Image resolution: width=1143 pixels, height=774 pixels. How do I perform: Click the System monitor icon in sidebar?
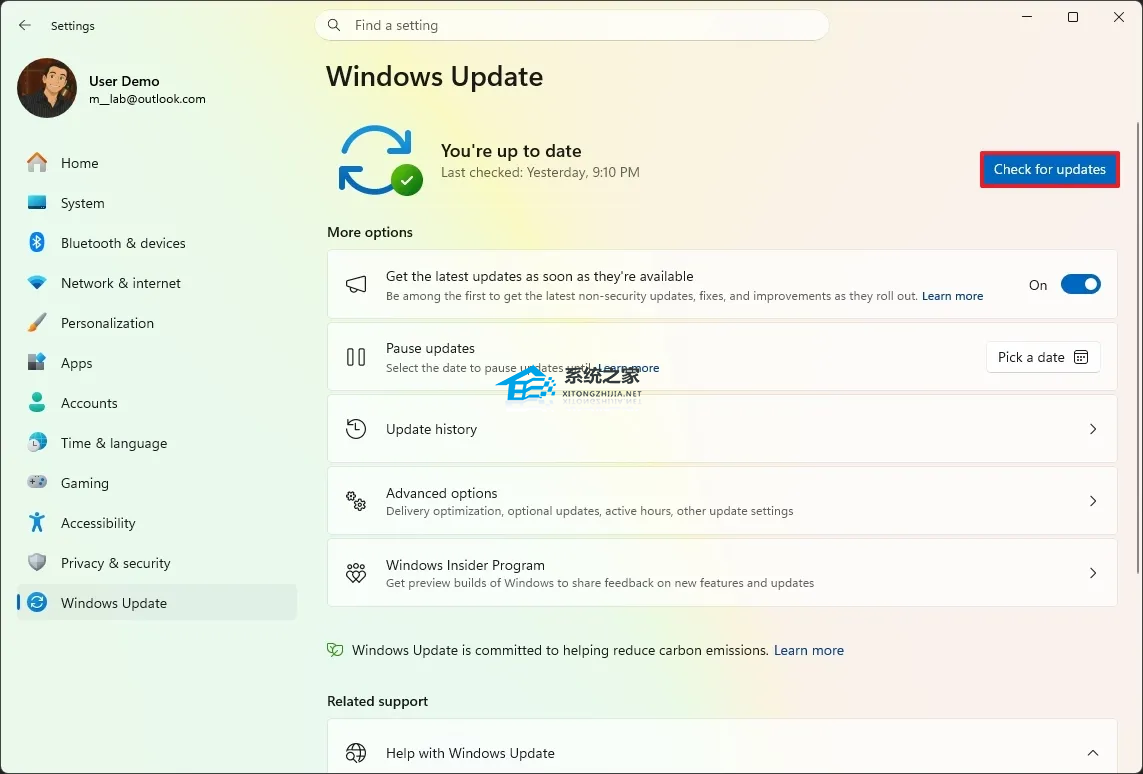pos(36,203)
